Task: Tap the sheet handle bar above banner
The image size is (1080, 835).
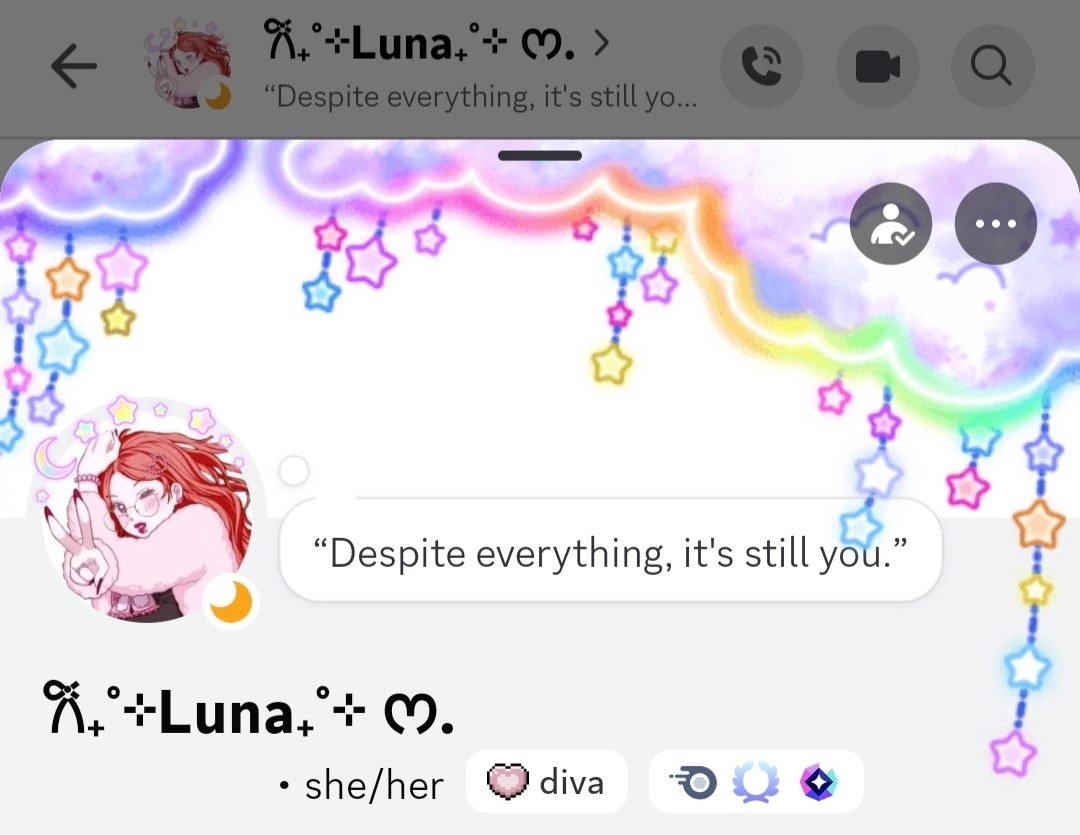Action: pyautogui.click(x=540, y=156)
